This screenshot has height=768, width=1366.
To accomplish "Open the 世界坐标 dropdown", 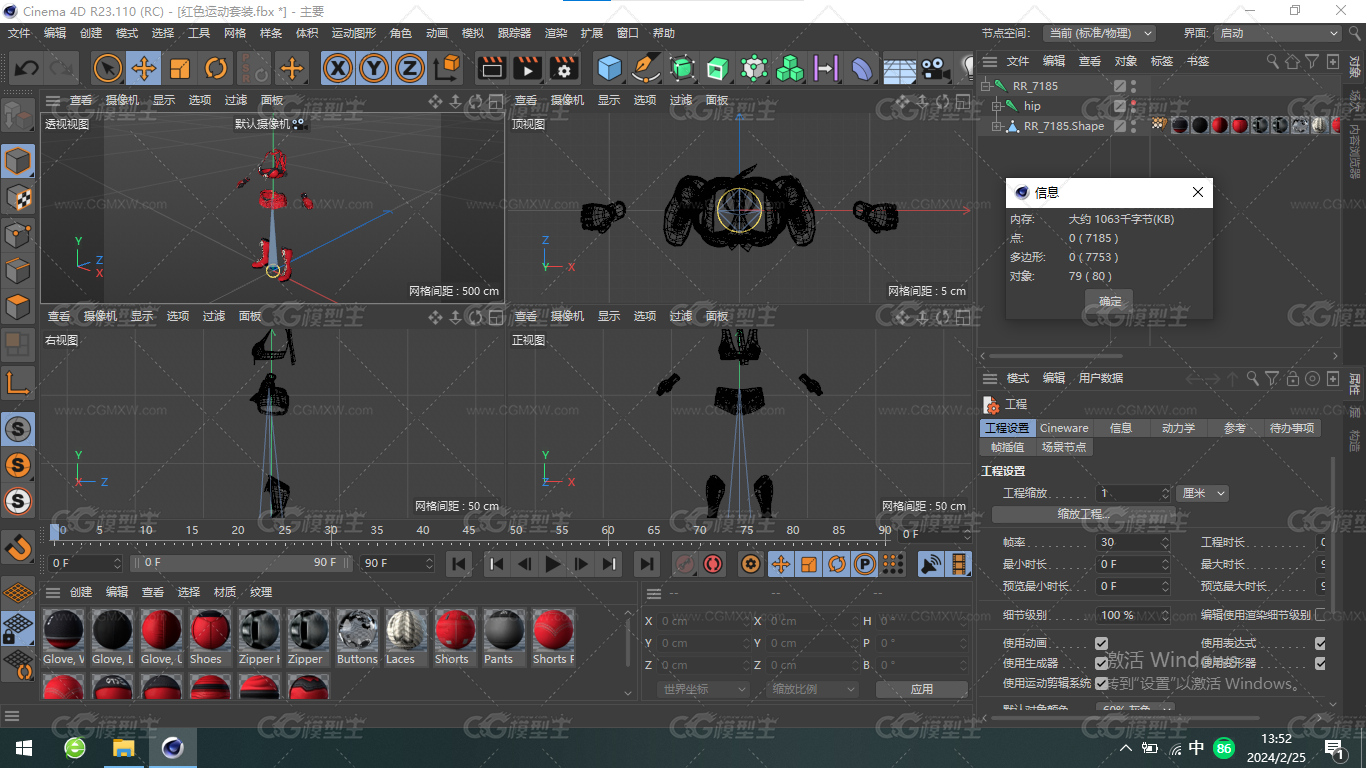I will point(703,689).
